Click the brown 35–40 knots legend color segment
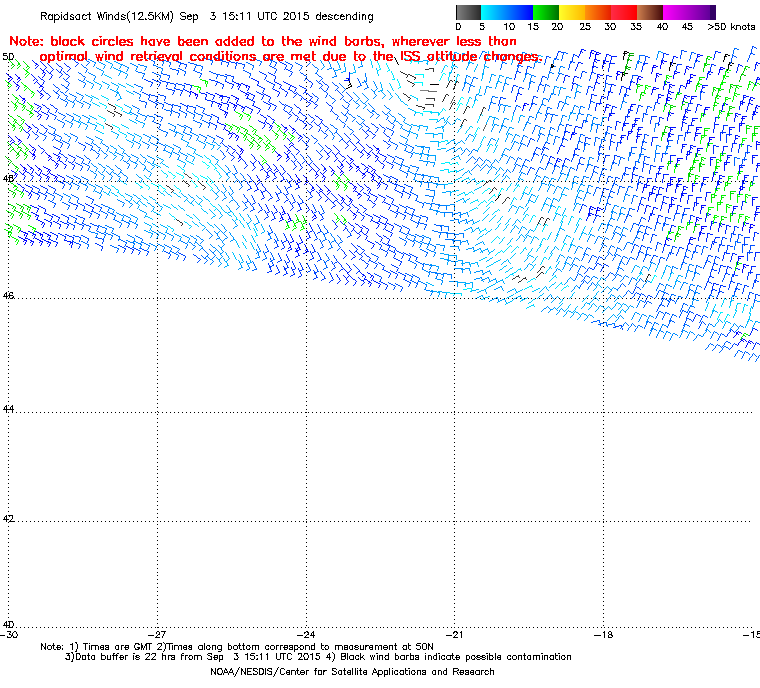 649,12
